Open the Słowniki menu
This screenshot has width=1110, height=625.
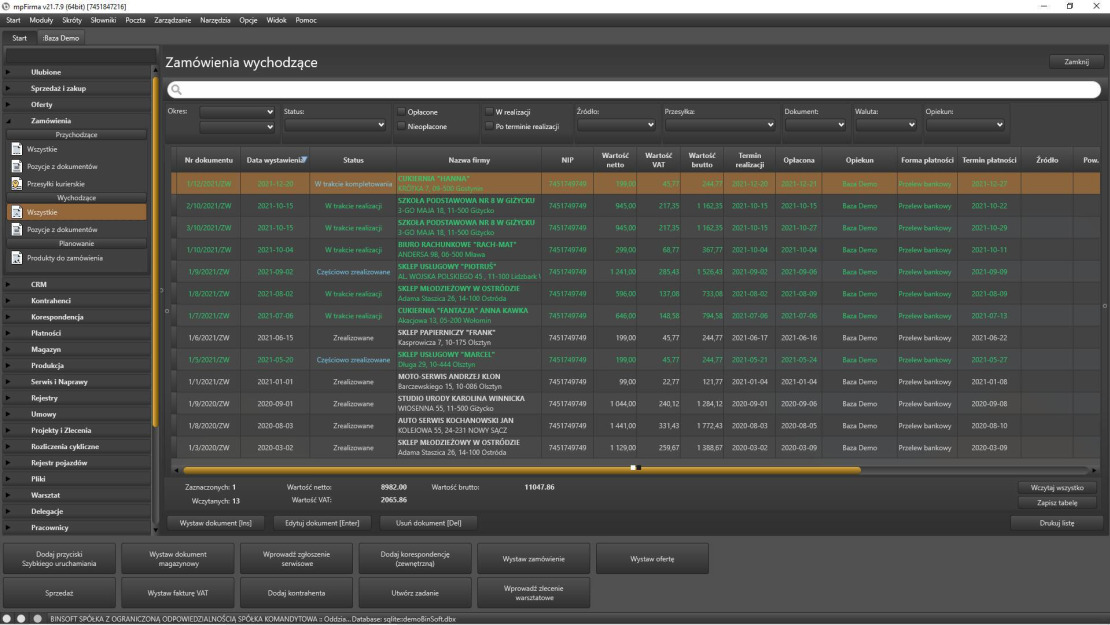103,21
